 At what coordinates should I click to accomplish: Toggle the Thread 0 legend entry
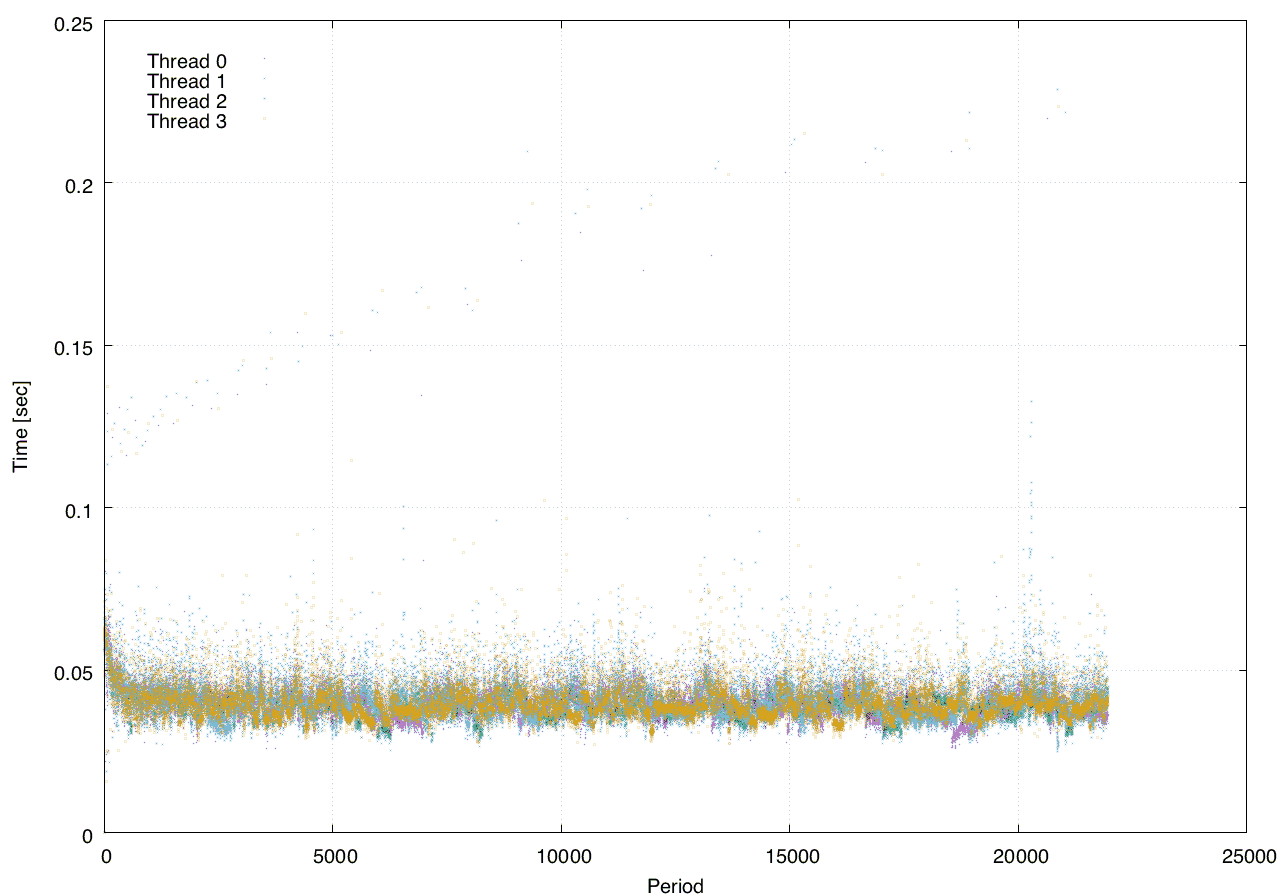pyautogui.click(x=187, y=62)
